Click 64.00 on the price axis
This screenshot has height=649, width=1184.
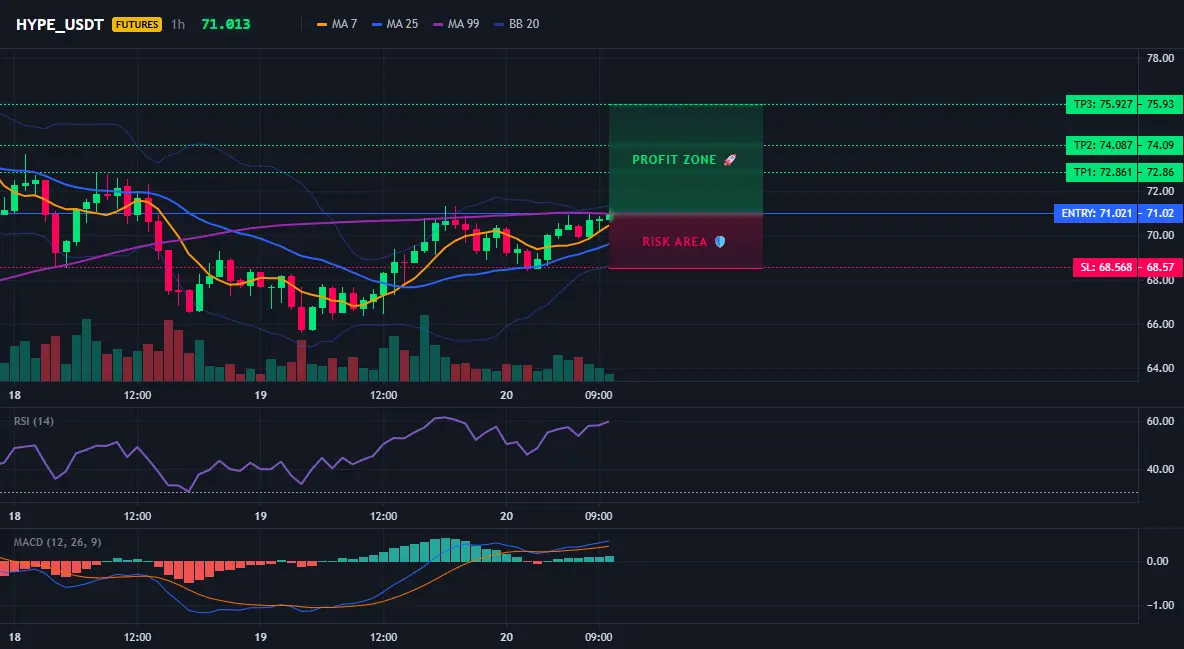point(1160,369)
